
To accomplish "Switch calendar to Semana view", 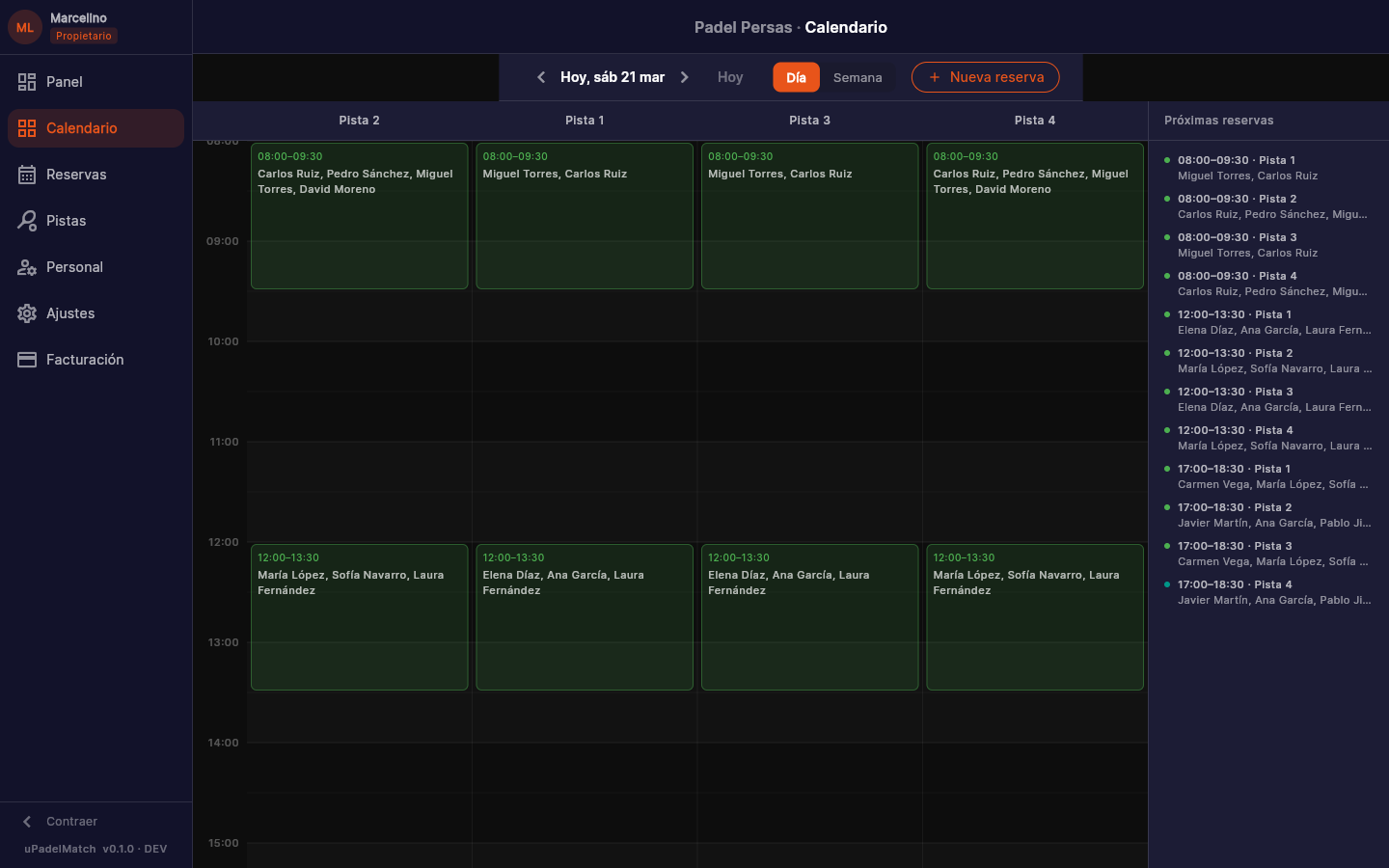I will point(858,77).
